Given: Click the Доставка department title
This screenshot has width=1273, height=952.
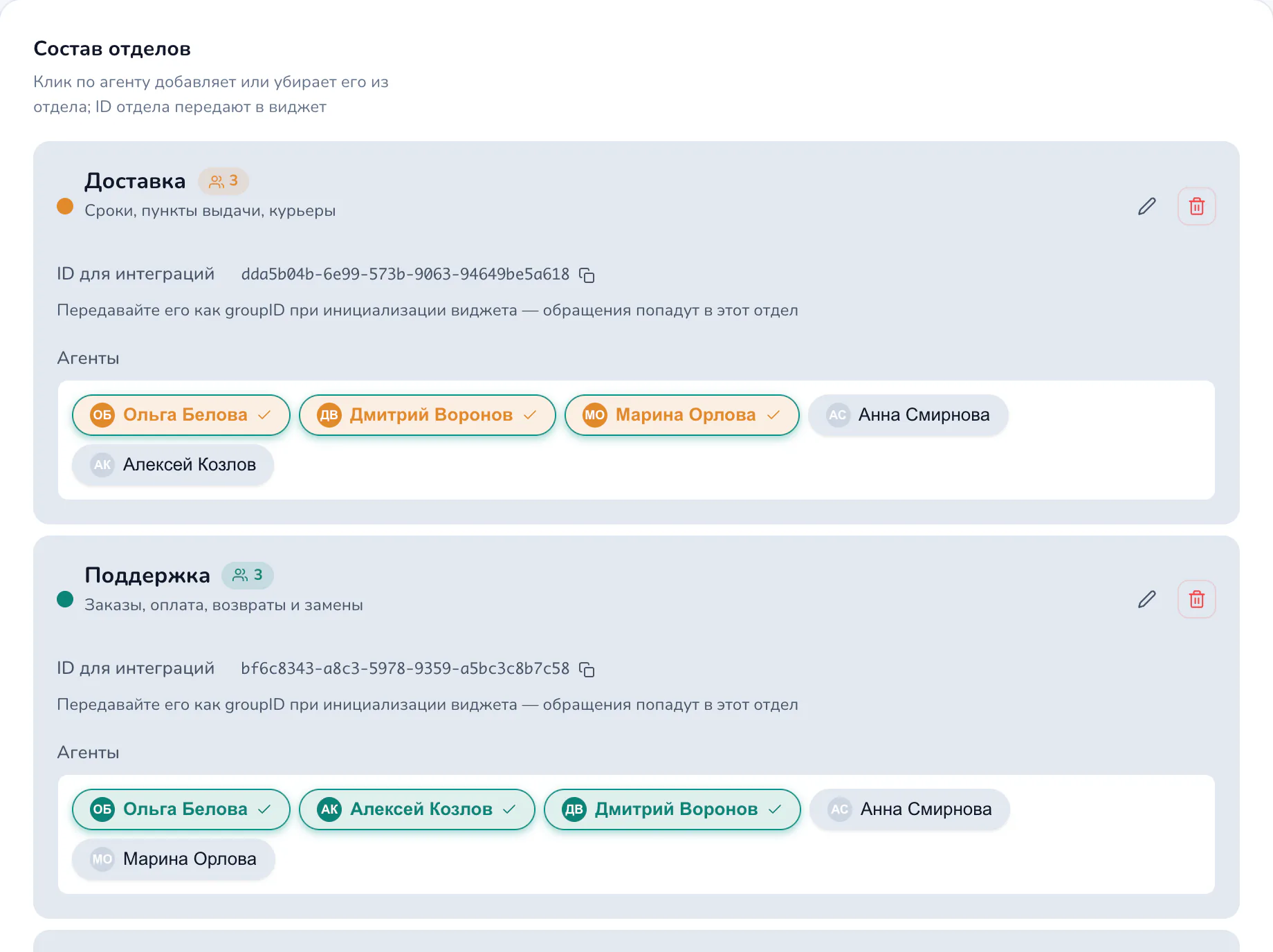Looking at the screenshot, I should click(135, 181).
